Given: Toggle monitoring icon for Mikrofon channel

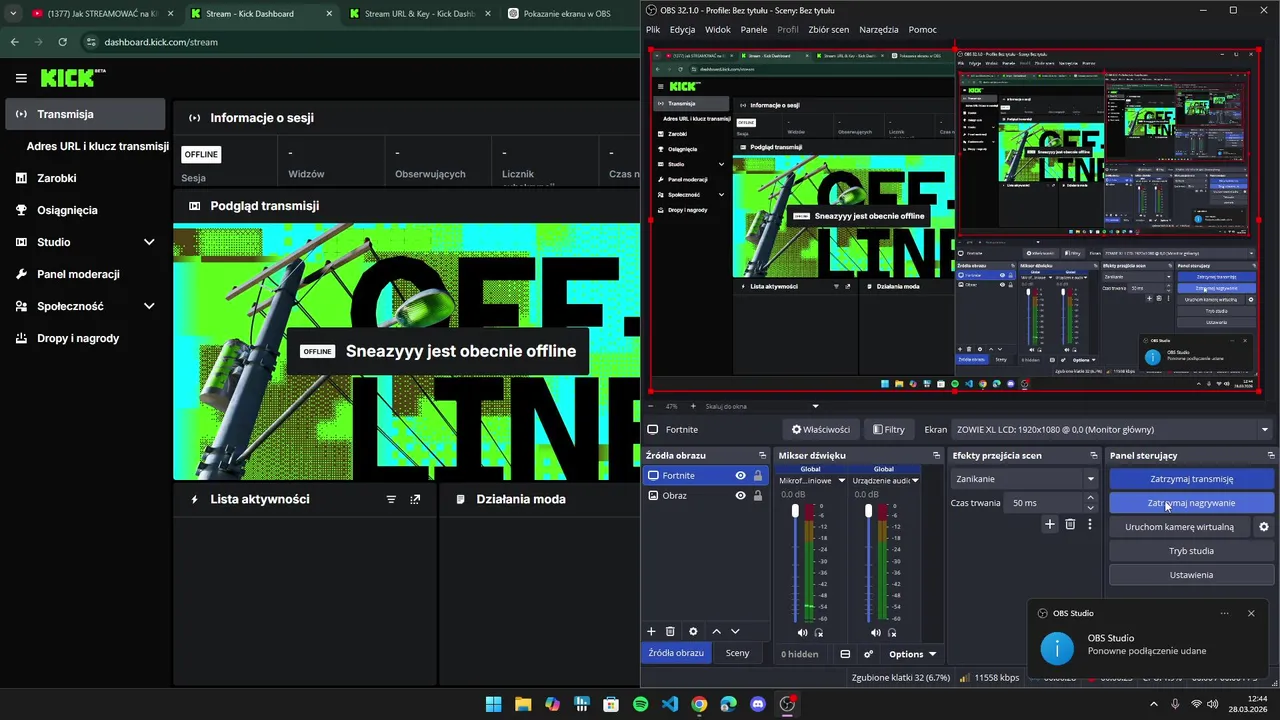Looking at the screenshot, I should pos(819,632).
